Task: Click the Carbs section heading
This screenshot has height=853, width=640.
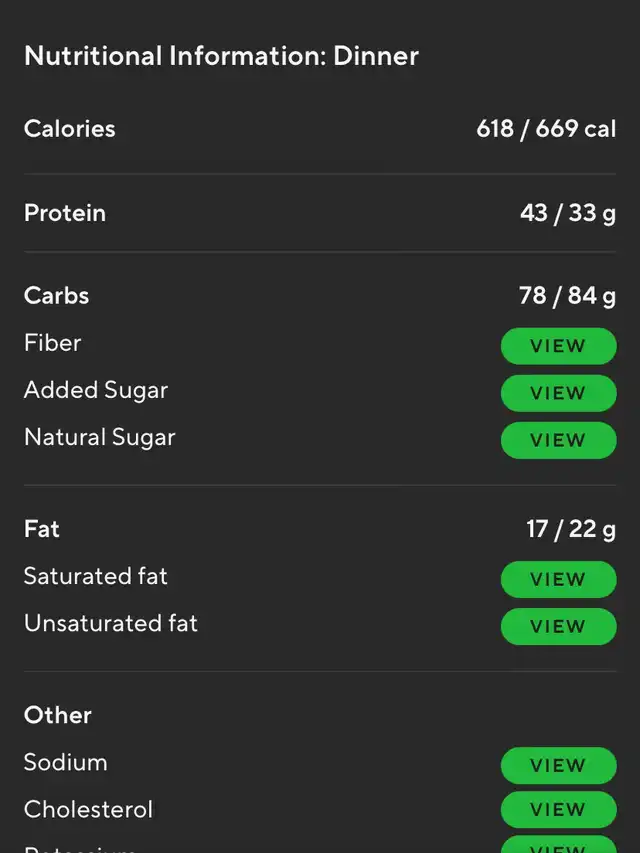Action: 57,296
